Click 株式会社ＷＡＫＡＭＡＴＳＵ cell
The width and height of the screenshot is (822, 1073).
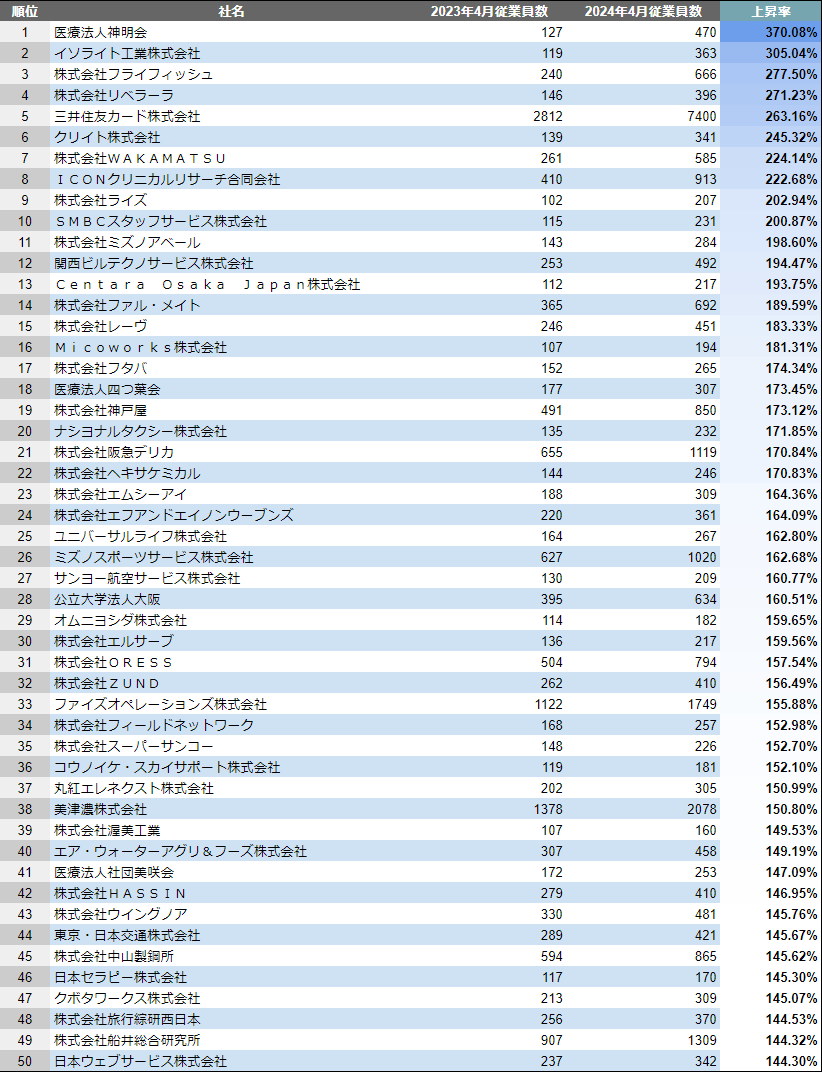(x=140, y=158)
